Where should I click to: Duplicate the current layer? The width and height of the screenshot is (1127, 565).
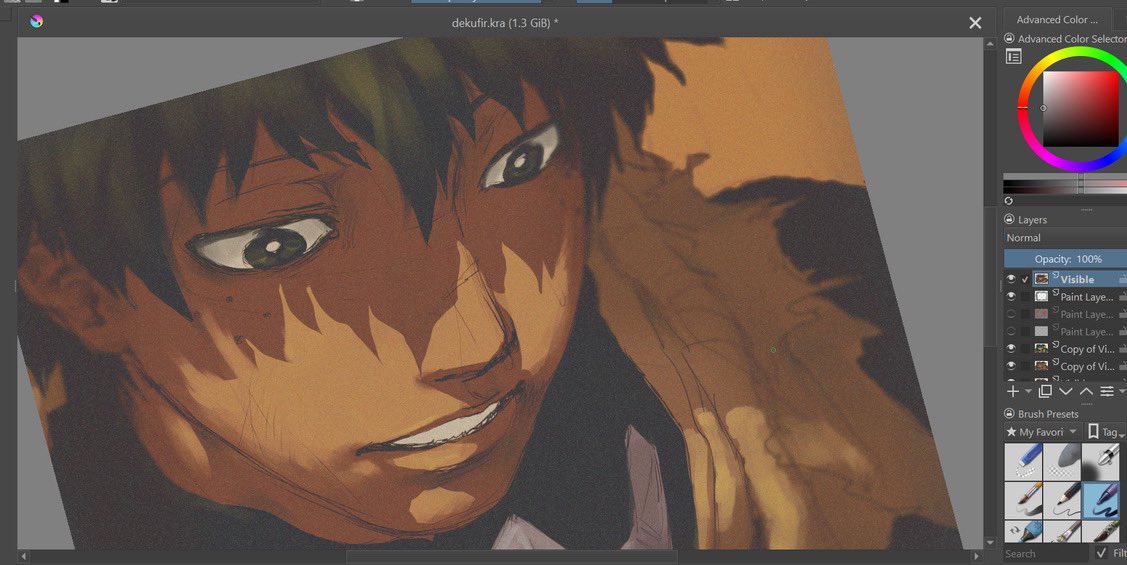click(1045, 391)
